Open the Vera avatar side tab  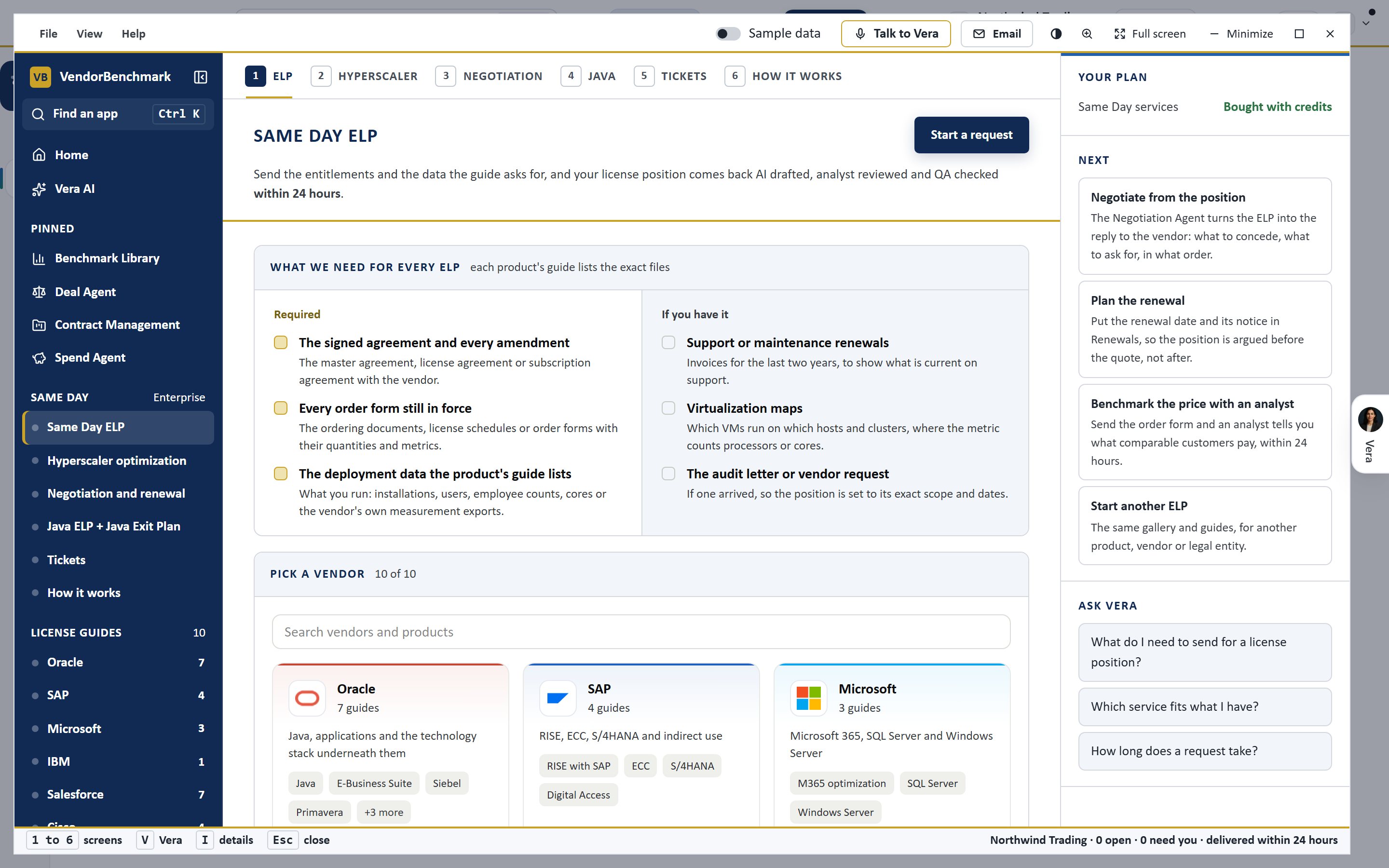click(1370, 434)
